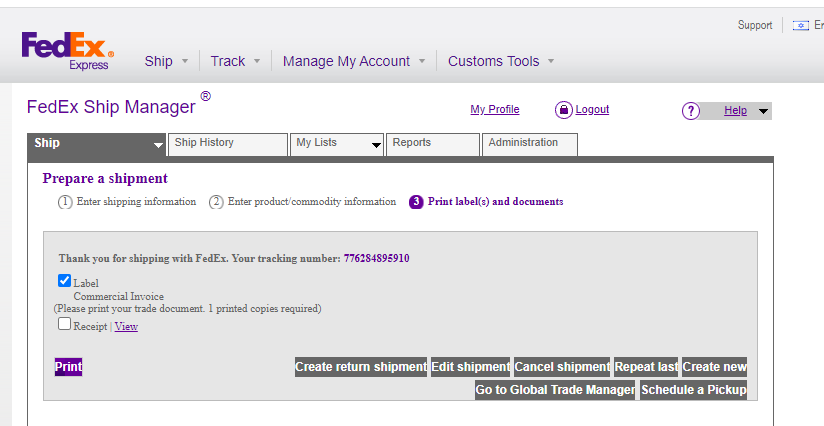Viewport: 824px width, 426px height.
Task: Click the Support link
Action: pyautogui.click(x=755, y=25)
